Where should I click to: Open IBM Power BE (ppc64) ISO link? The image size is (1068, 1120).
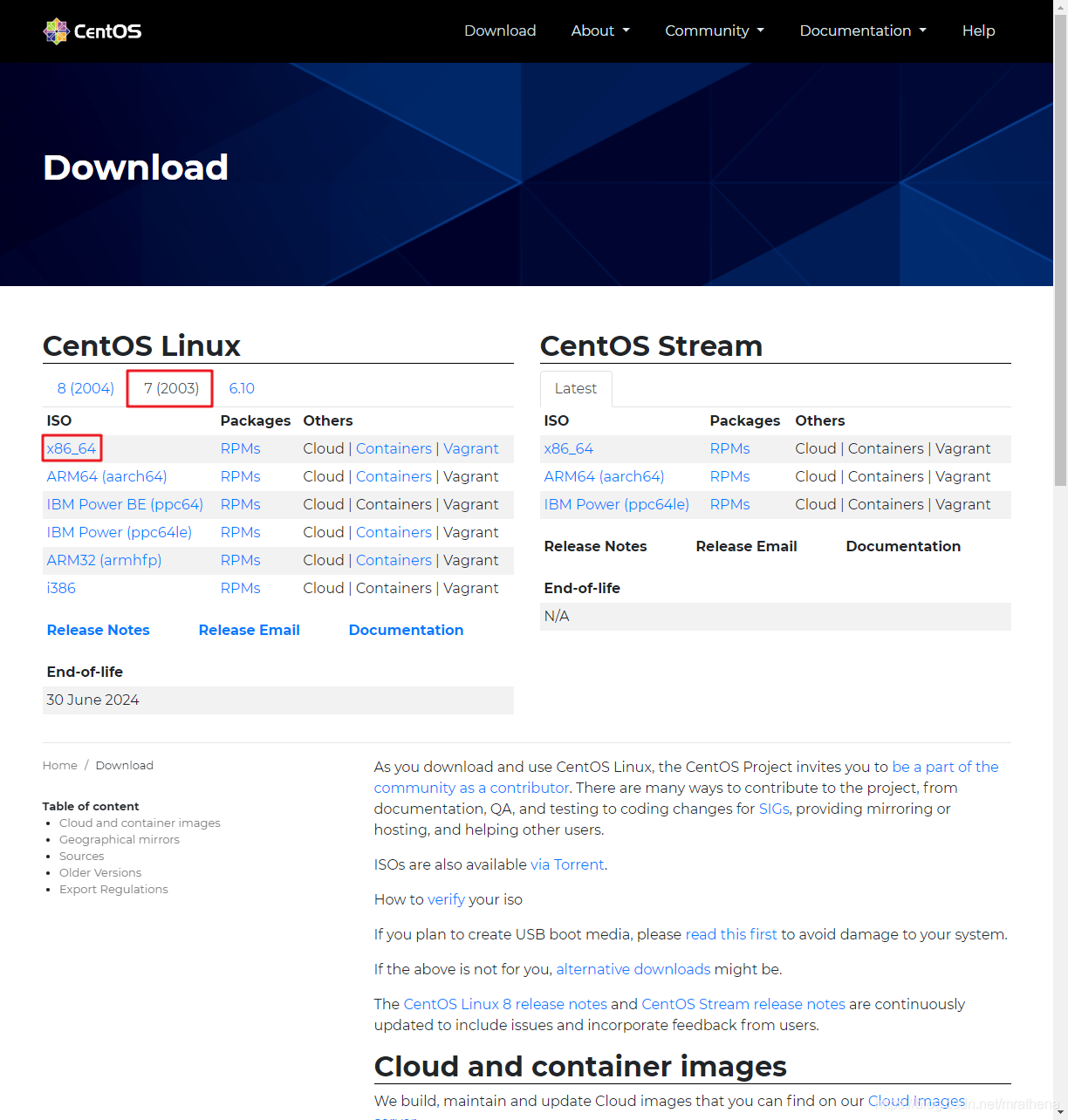click(125, 504)
